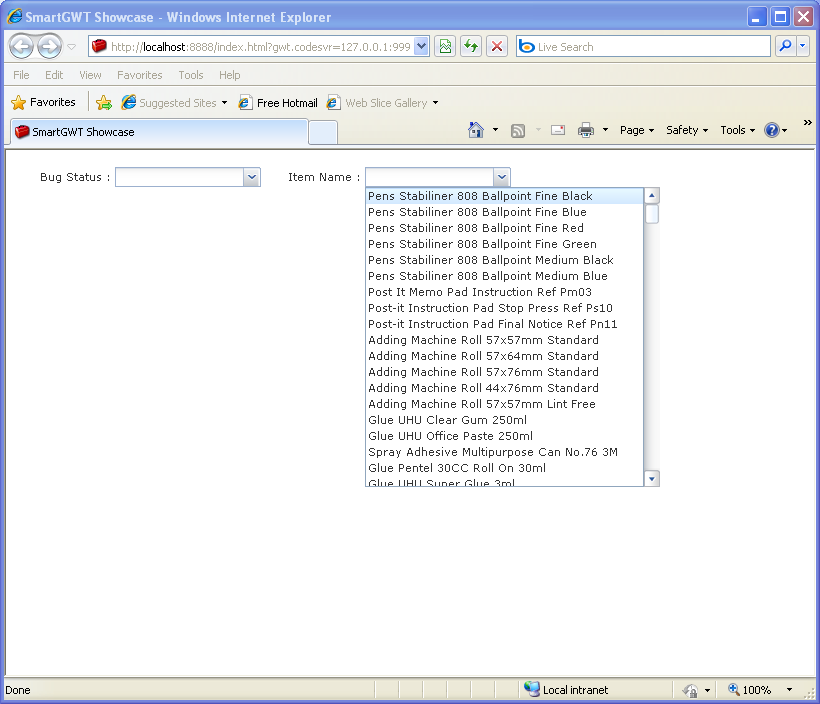The width and height of the screenshot is (820, 704).
Task: Open the Tools menu in menu bar
Action: pos(190,75)
